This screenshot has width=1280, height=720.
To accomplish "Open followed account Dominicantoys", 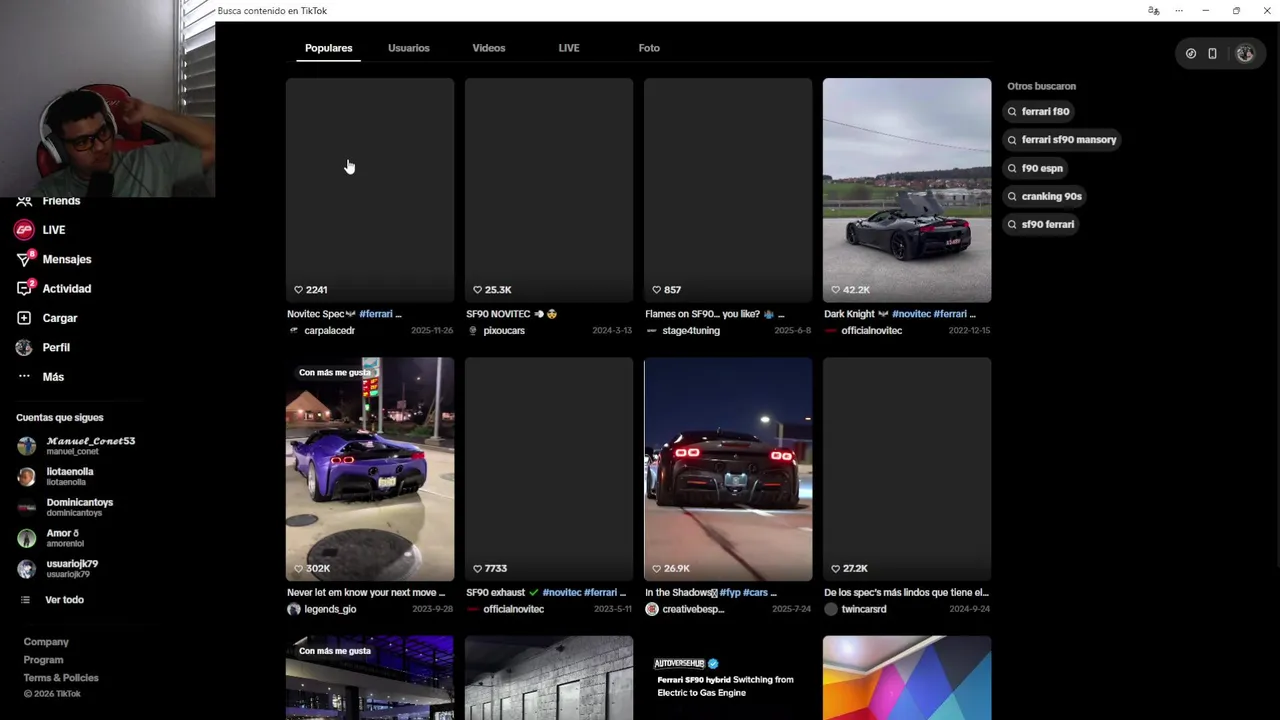I will [x=66, y=508].
